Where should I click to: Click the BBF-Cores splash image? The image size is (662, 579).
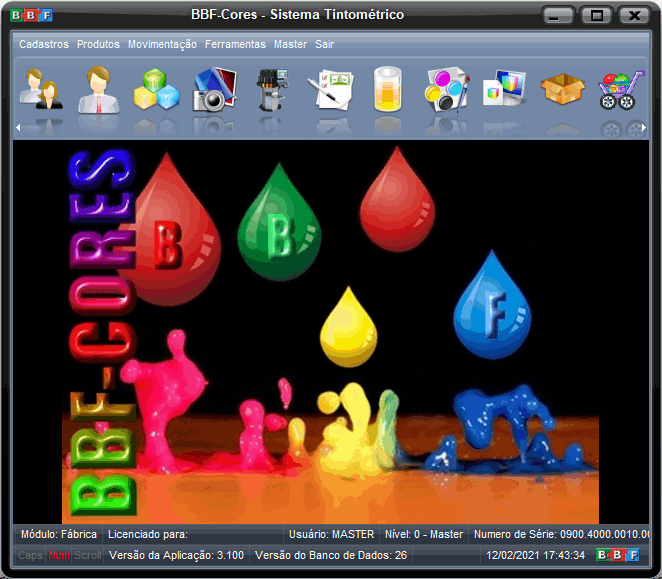click(x=331, y=332)
